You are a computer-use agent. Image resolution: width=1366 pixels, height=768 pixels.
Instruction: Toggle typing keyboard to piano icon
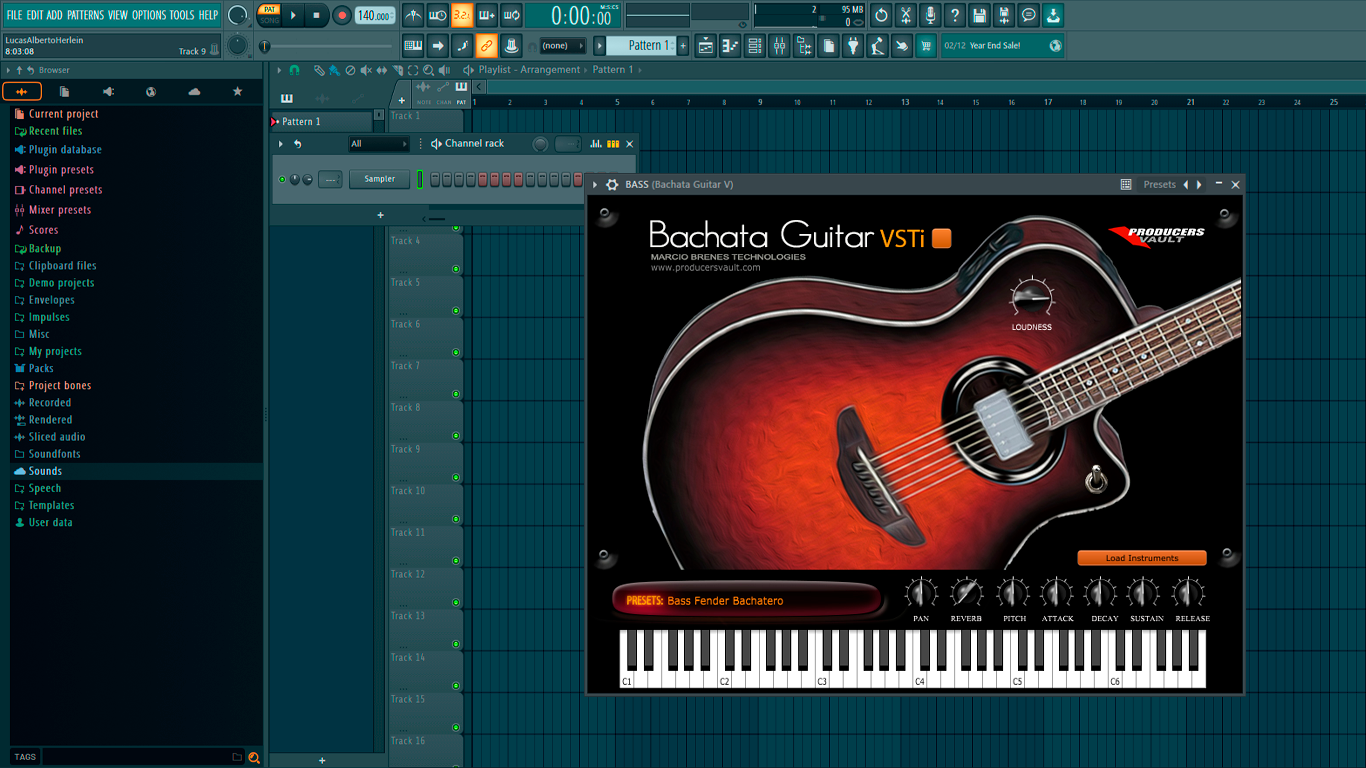pos(413,45)
